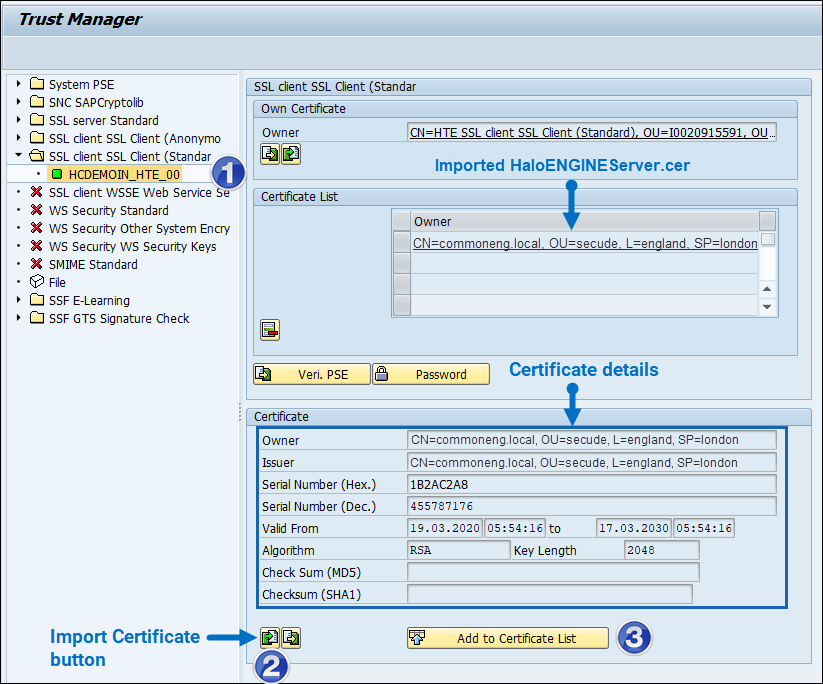Click SSL client Anonymous folder icon
The height and width of the screenshot is (684, 823).
point(37,138)
